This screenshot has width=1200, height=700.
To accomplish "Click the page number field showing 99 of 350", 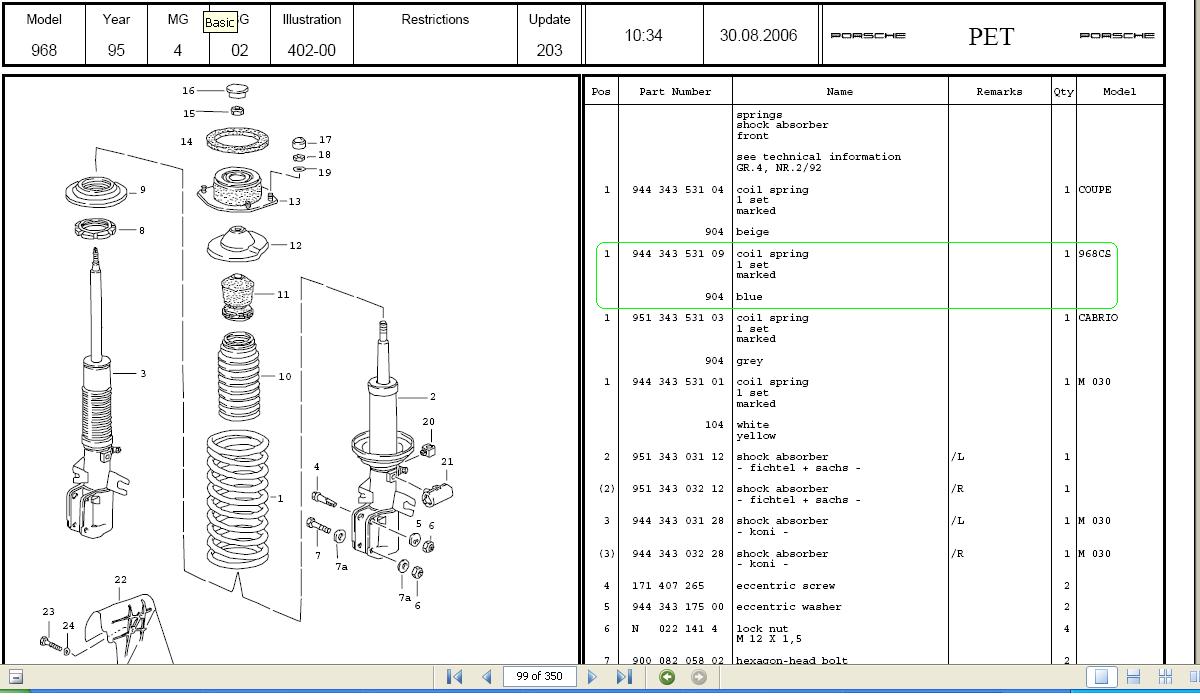I will [539, 676].
